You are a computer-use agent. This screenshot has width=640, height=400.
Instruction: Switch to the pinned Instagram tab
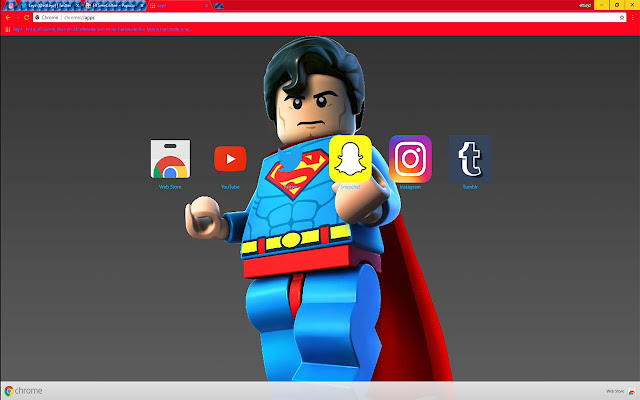(x=11, y=6)
